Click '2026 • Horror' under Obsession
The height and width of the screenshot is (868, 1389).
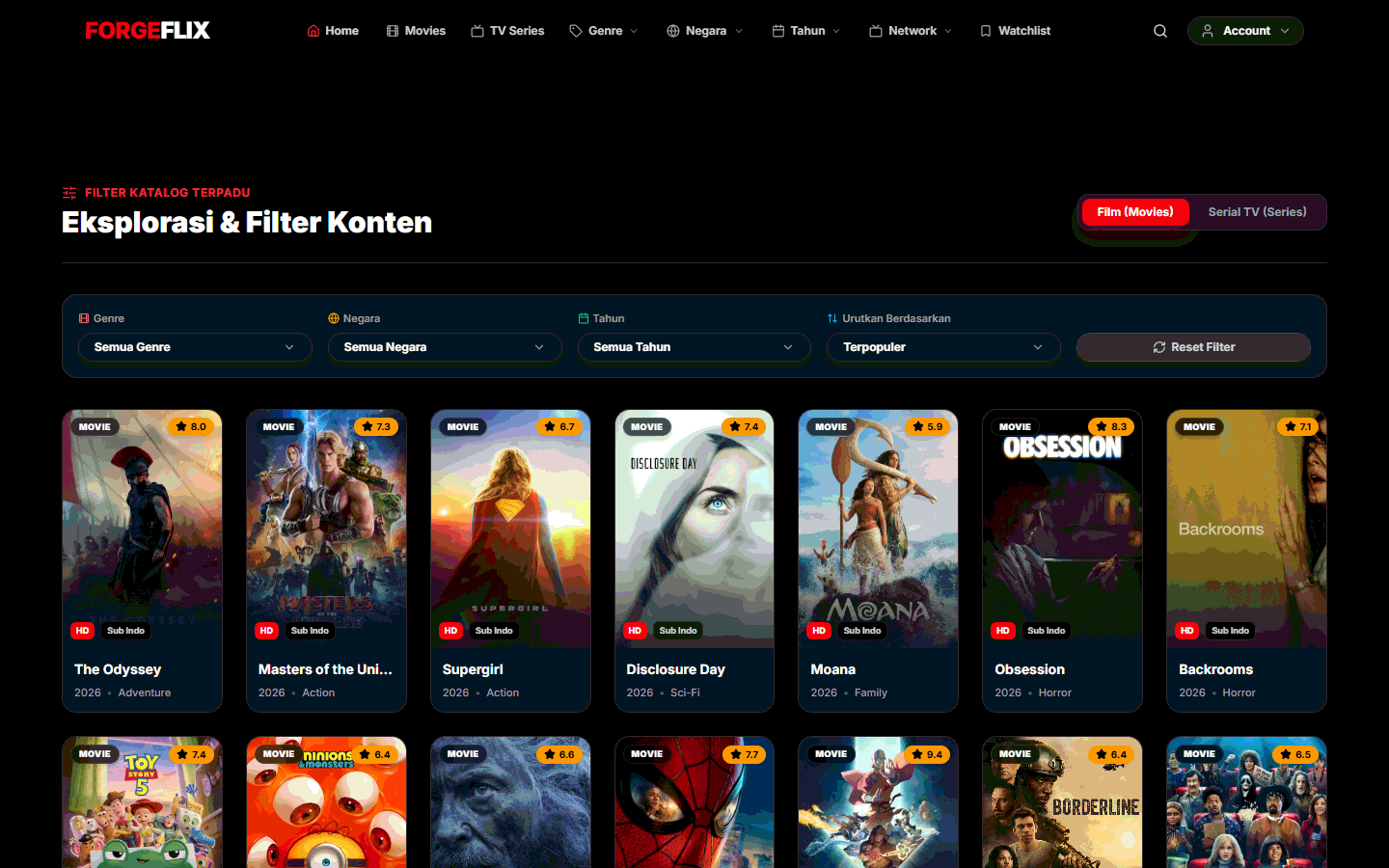(x=1033, y=692)
